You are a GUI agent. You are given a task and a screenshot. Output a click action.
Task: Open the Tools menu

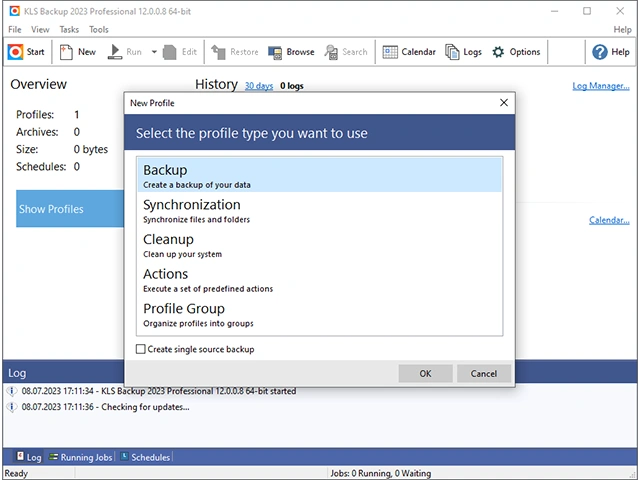click(99, 30)
